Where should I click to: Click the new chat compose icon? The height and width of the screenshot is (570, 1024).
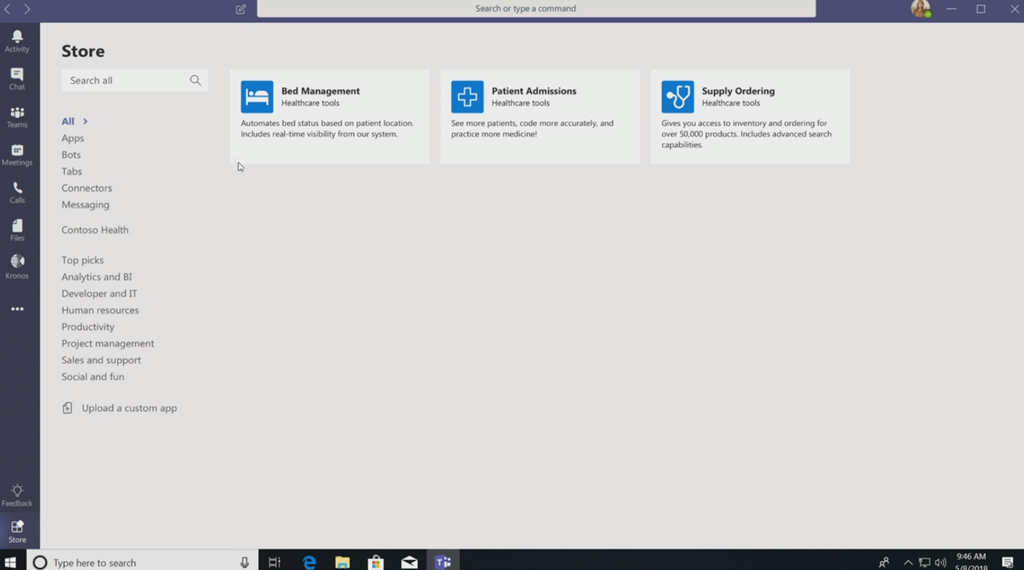[x=241, y=9]
